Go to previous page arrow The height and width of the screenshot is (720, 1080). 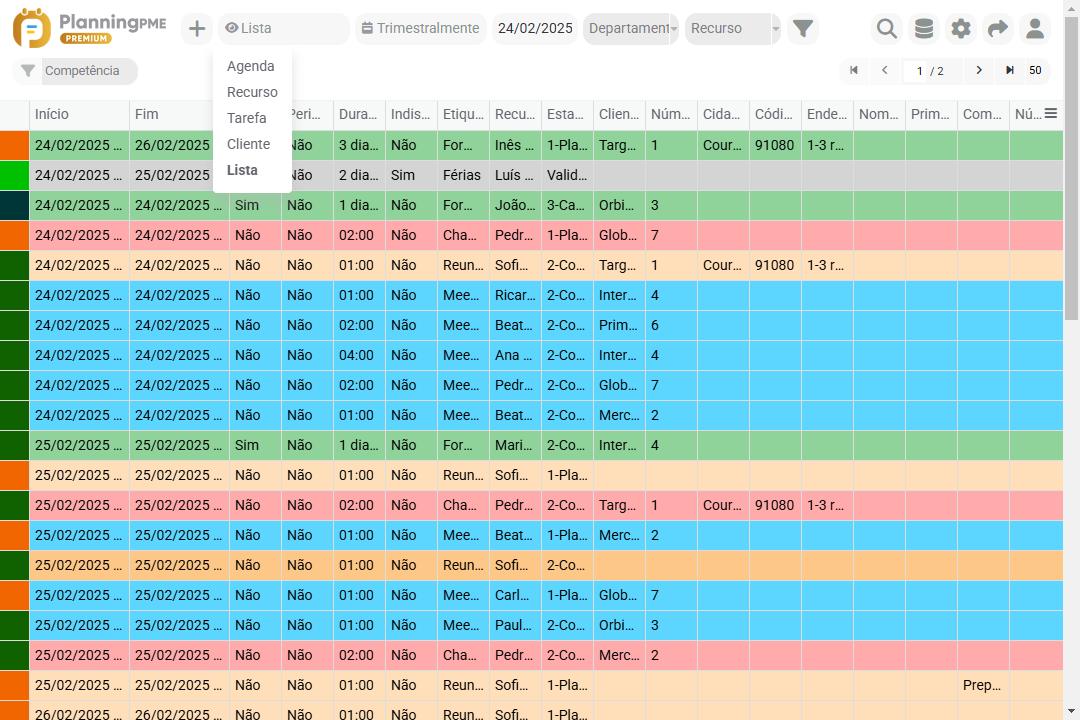[885, 70]
